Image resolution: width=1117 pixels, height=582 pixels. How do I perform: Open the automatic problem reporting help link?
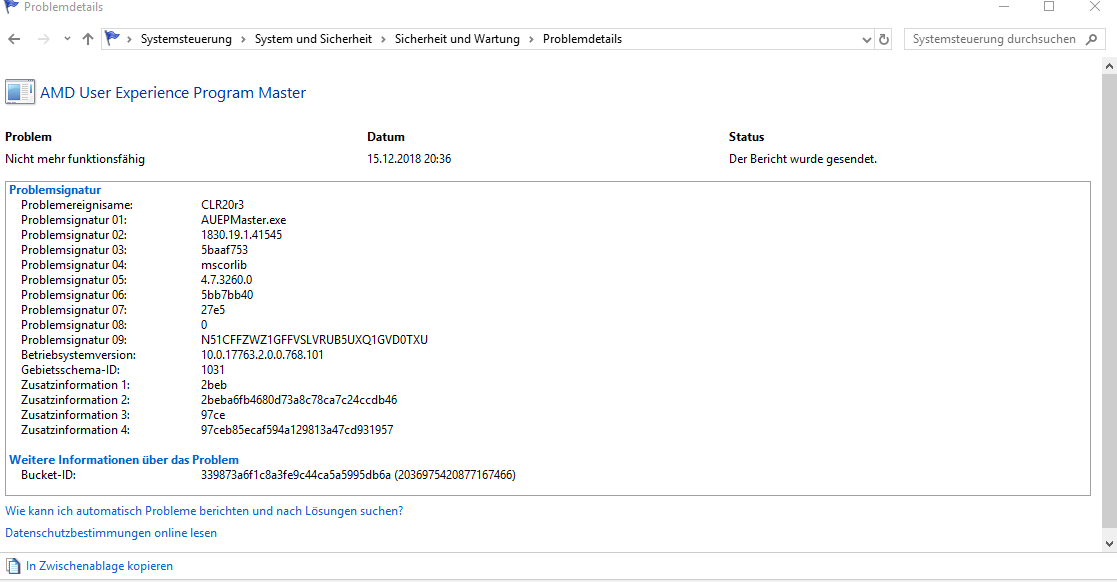click(x=204, y=511)
